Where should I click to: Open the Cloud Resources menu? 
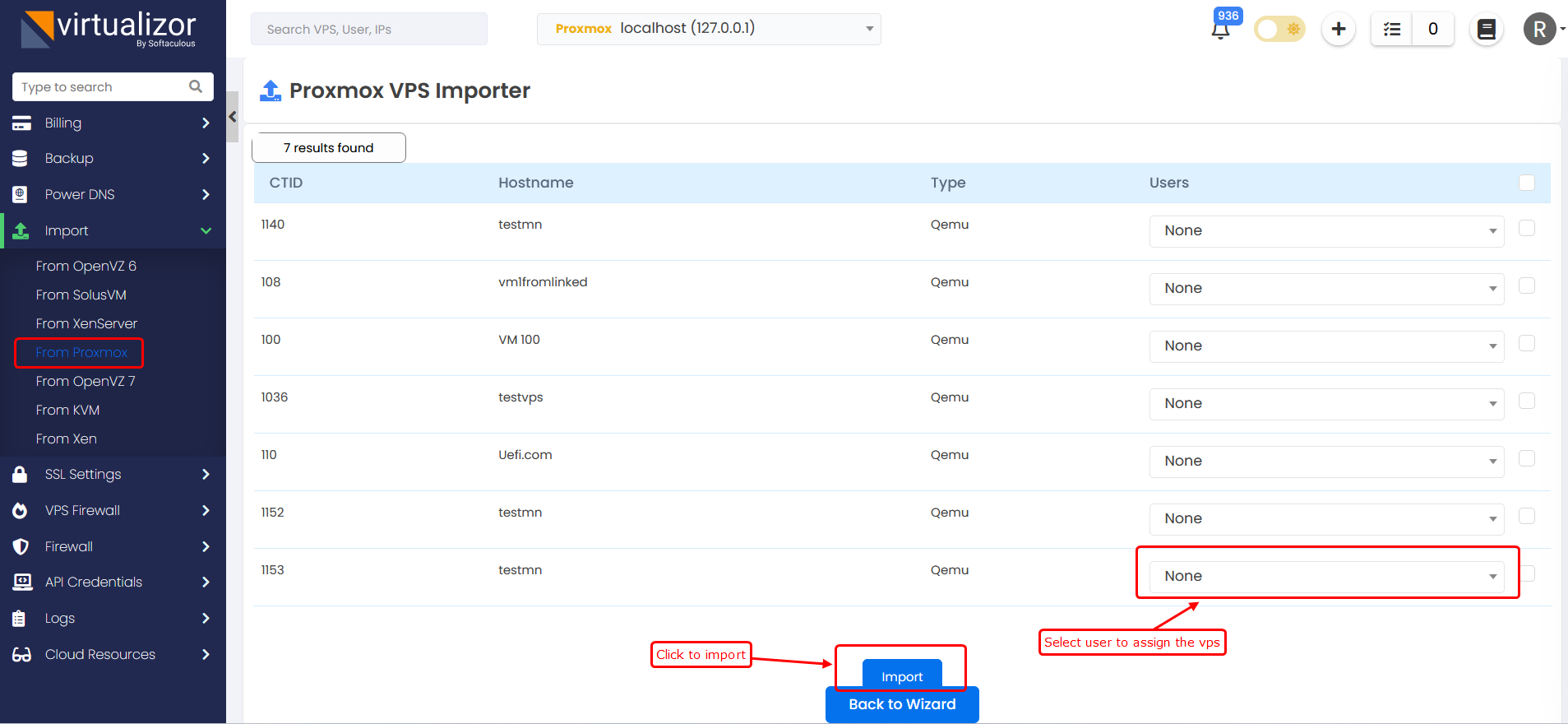[x=113, y=654]
